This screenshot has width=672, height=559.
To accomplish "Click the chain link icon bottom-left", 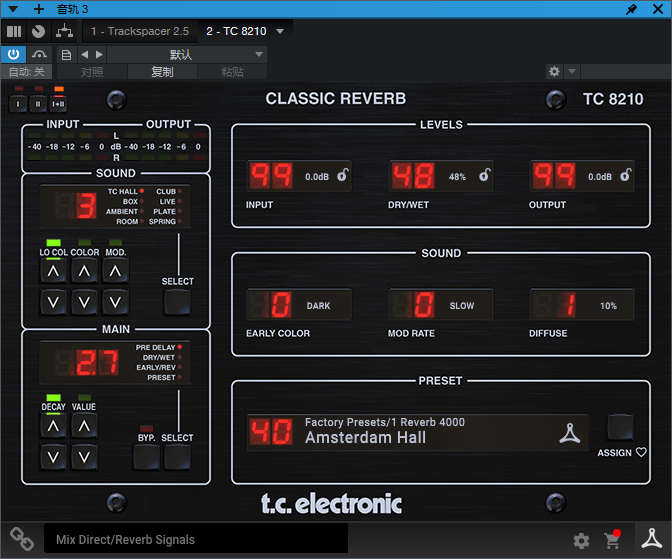I will [x=22, y=539].
